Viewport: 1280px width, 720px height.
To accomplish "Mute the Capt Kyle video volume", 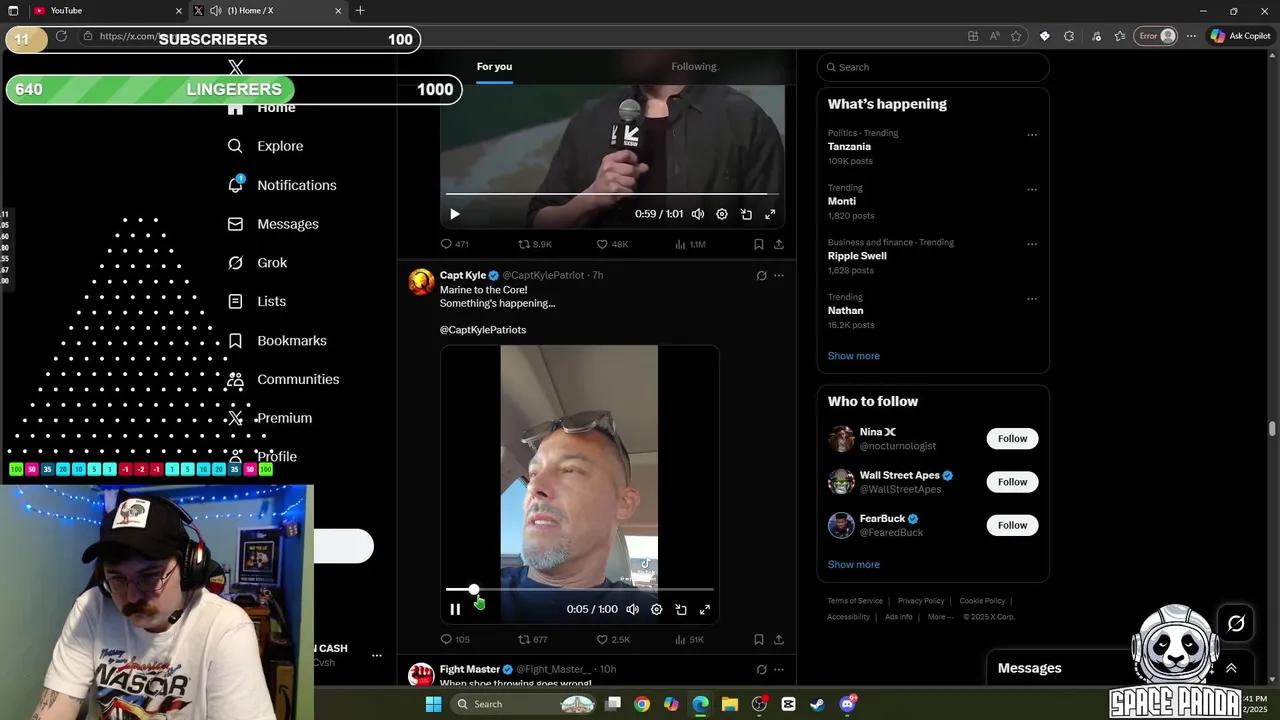I will (633, 609).
